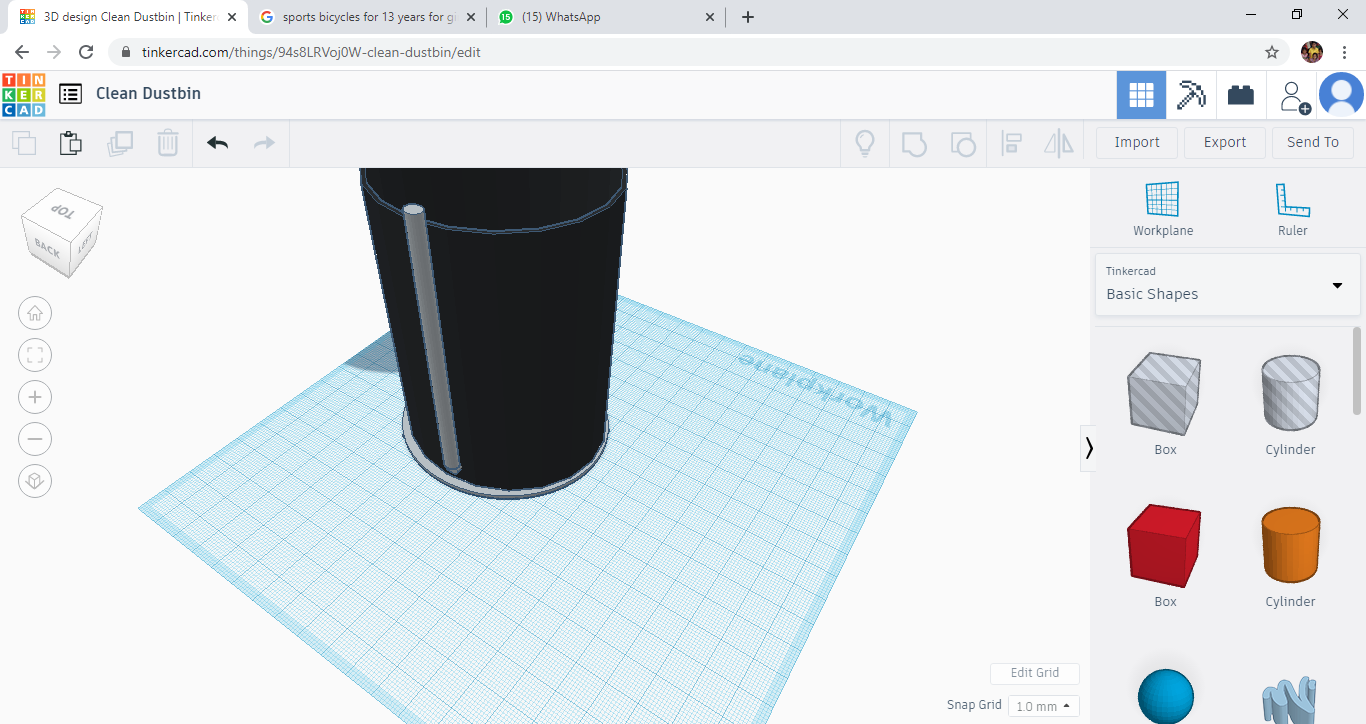The width and height of the screenshot is (1366, 724).
Task: Close the WhatsApp tab
Action: click(x=710, y=17)
